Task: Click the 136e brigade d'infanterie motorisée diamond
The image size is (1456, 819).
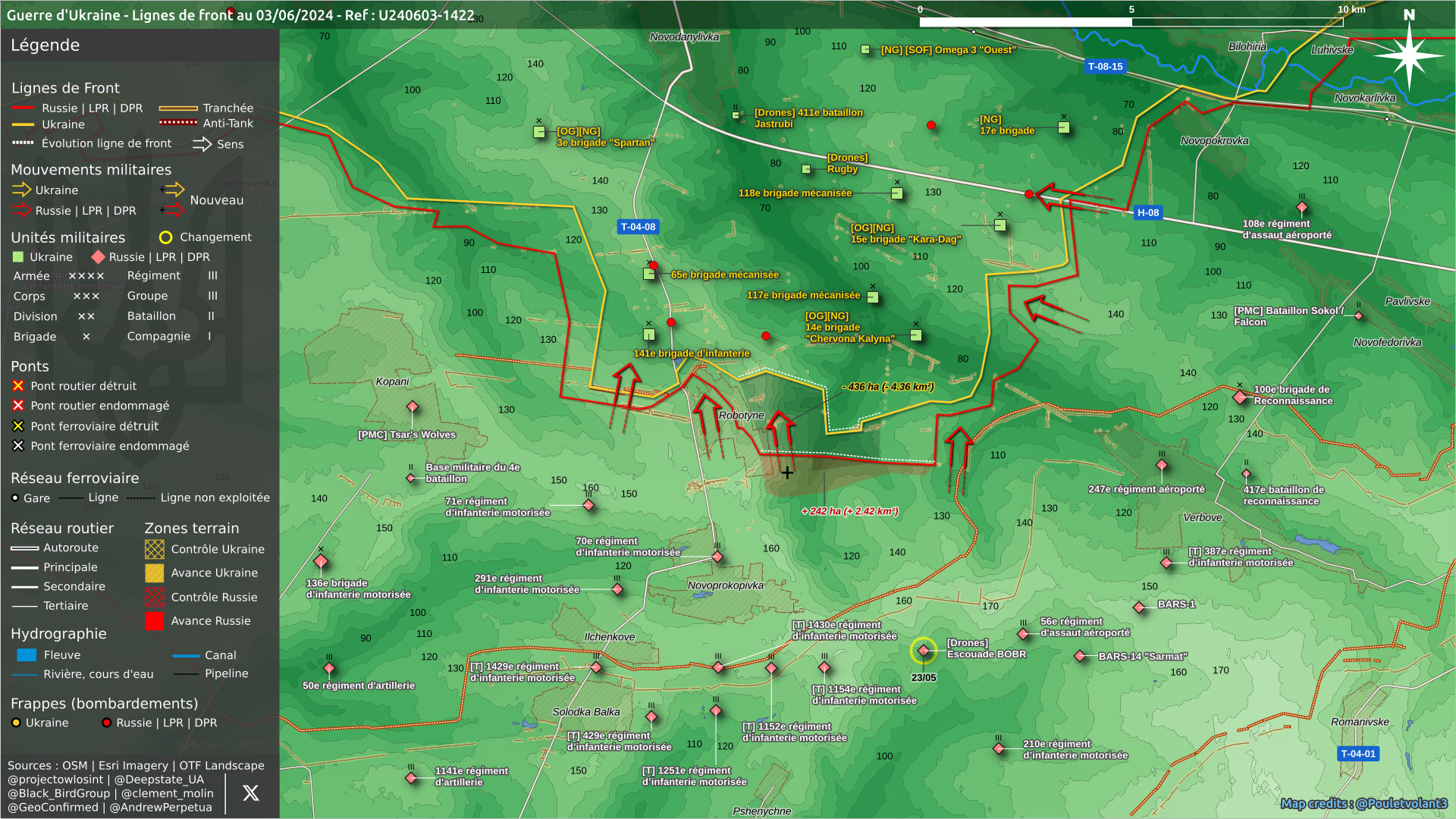Action: point(321,562)
